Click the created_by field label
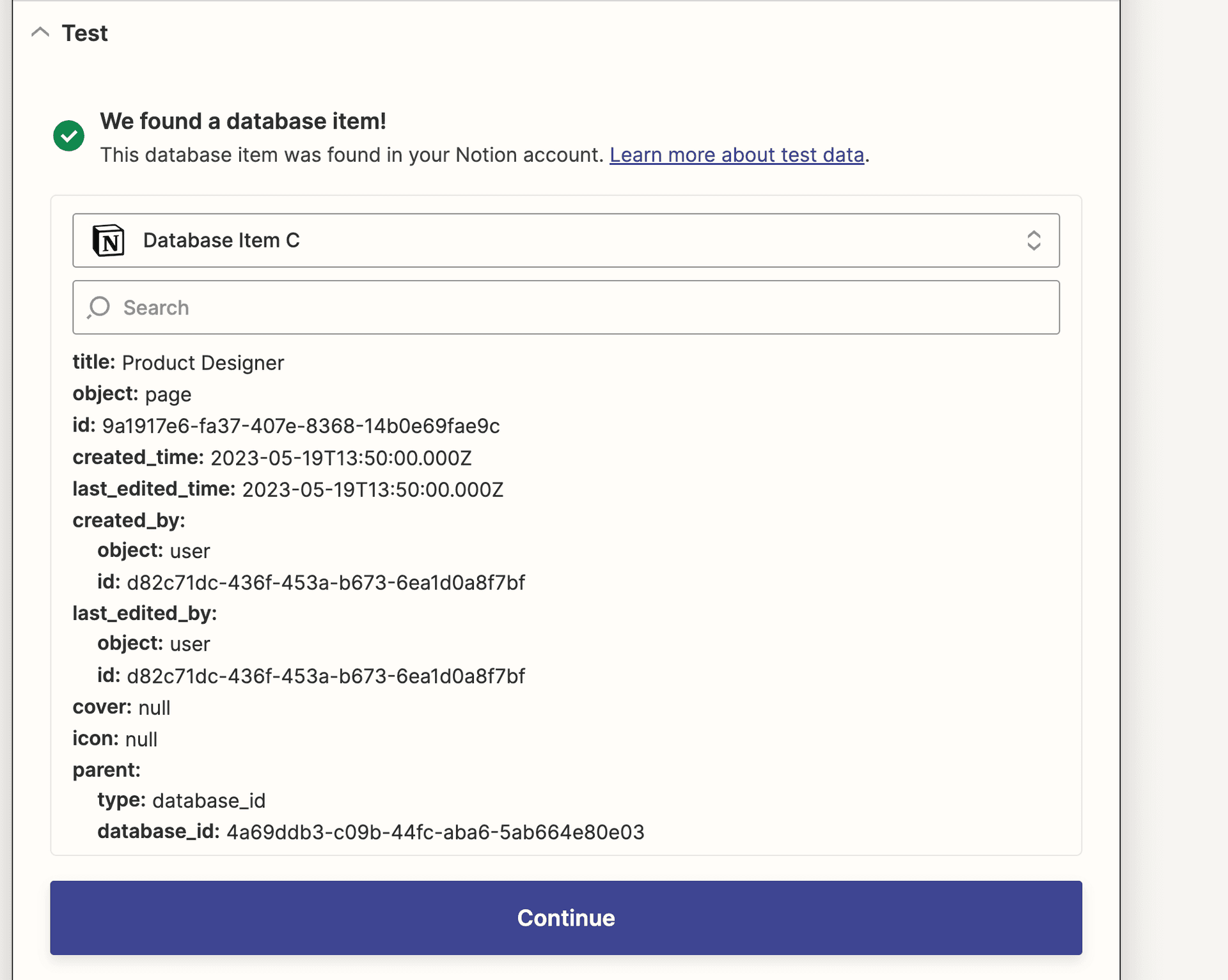 tap(129, 520)
